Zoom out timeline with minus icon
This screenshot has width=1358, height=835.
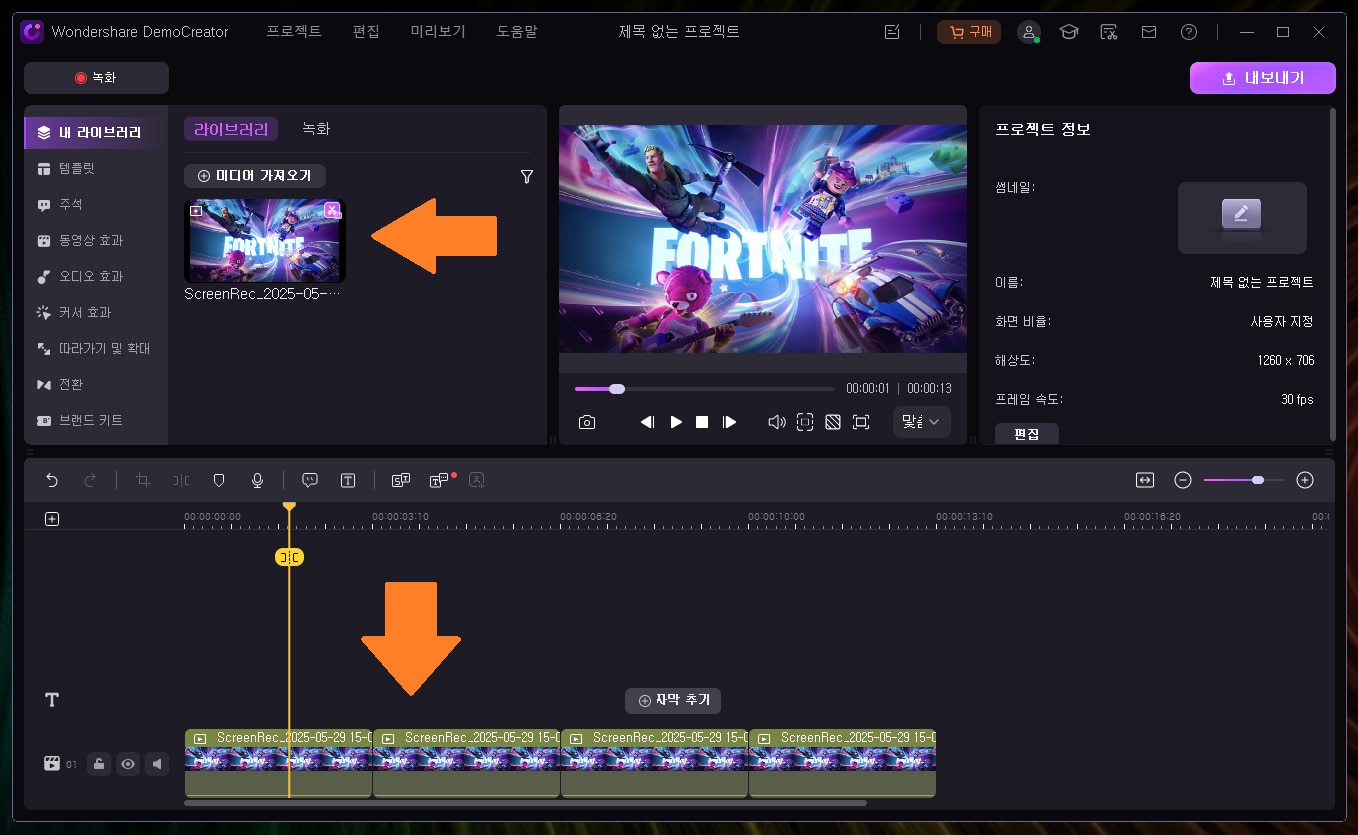(x=1183, y=480)
